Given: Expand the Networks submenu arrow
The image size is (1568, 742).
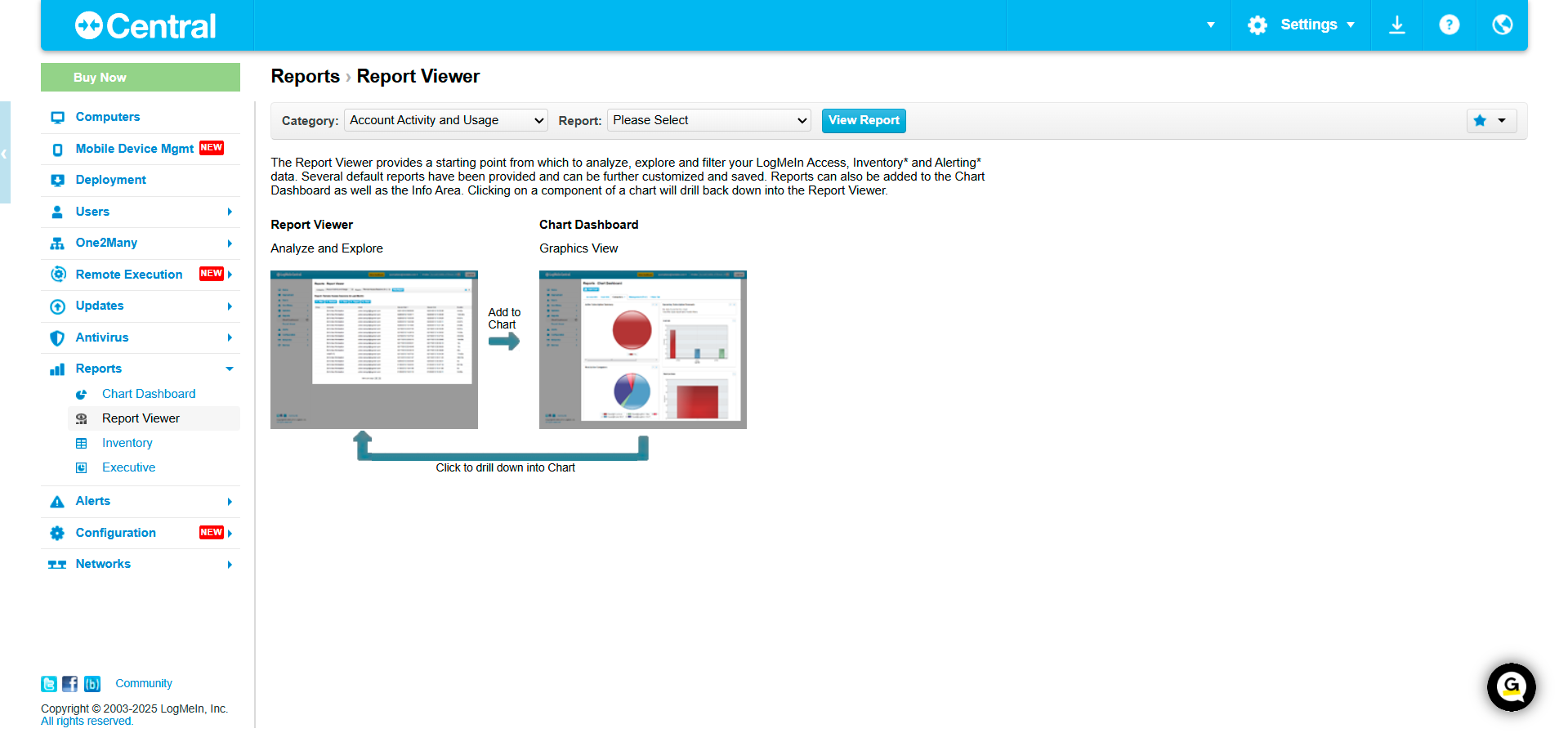Looking at the screenshot, I should (x=230, y=565).
